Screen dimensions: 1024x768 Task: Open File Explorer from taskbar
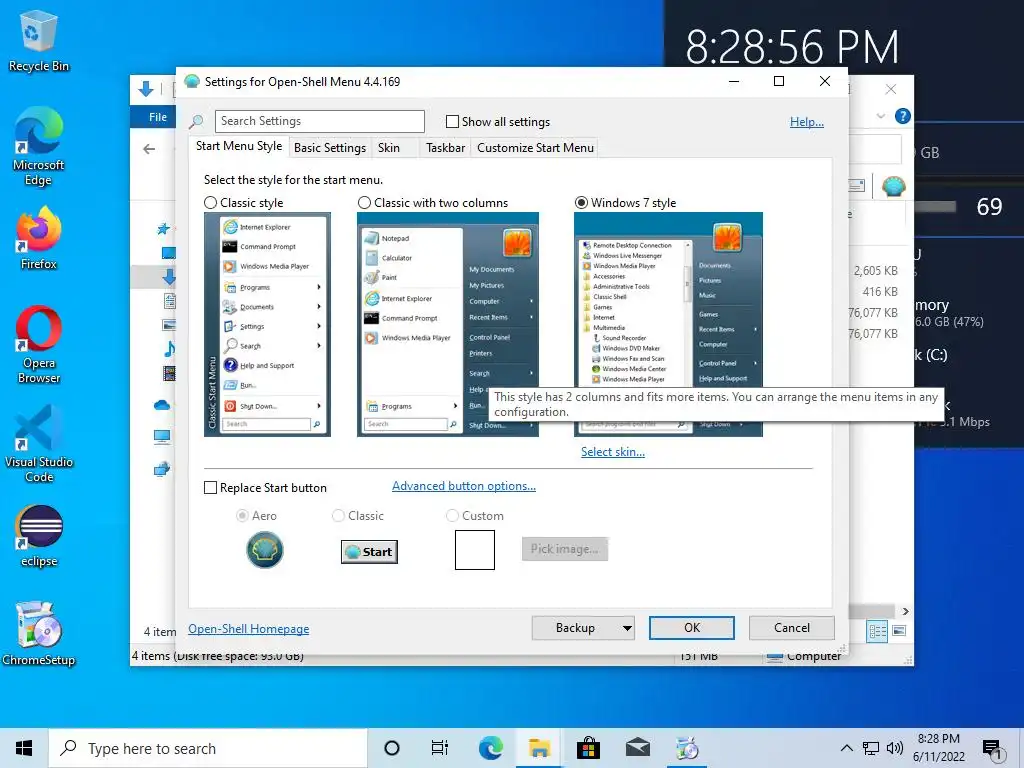click(539, 748)
